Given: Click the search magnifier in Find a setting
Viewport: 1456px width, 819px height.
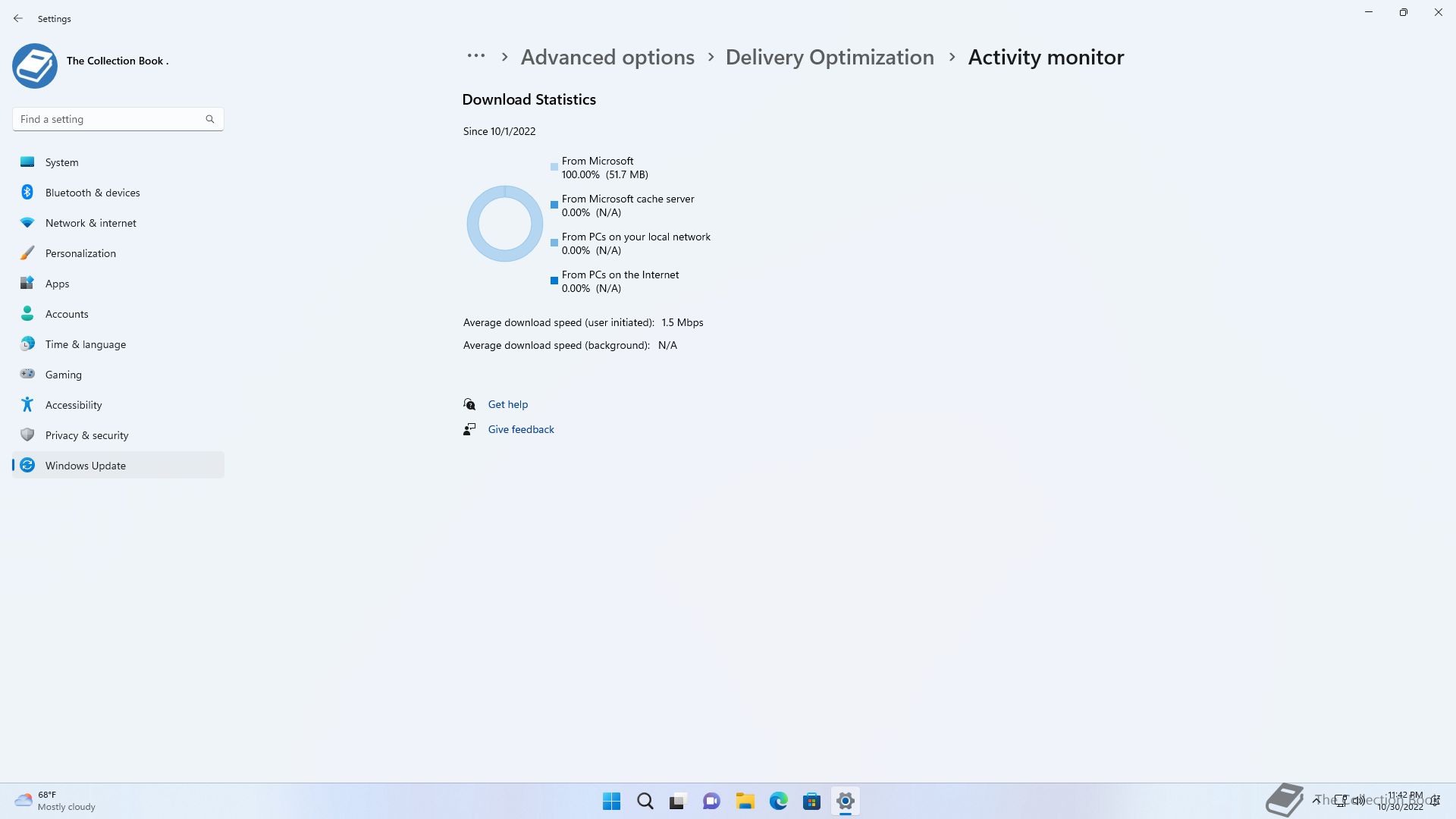Looking at the screenshot, I should click(x=210, y=119).
